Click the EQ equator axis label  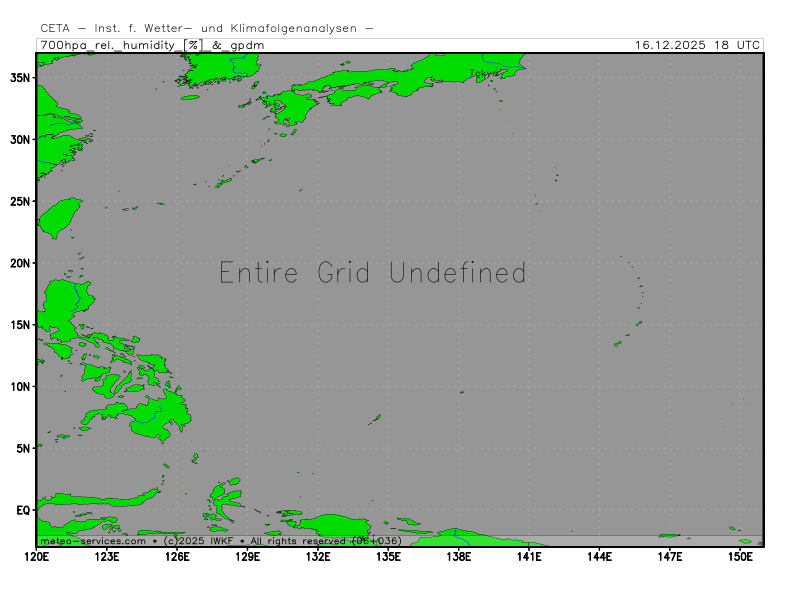pyautogui.click(x=23, y=510)
